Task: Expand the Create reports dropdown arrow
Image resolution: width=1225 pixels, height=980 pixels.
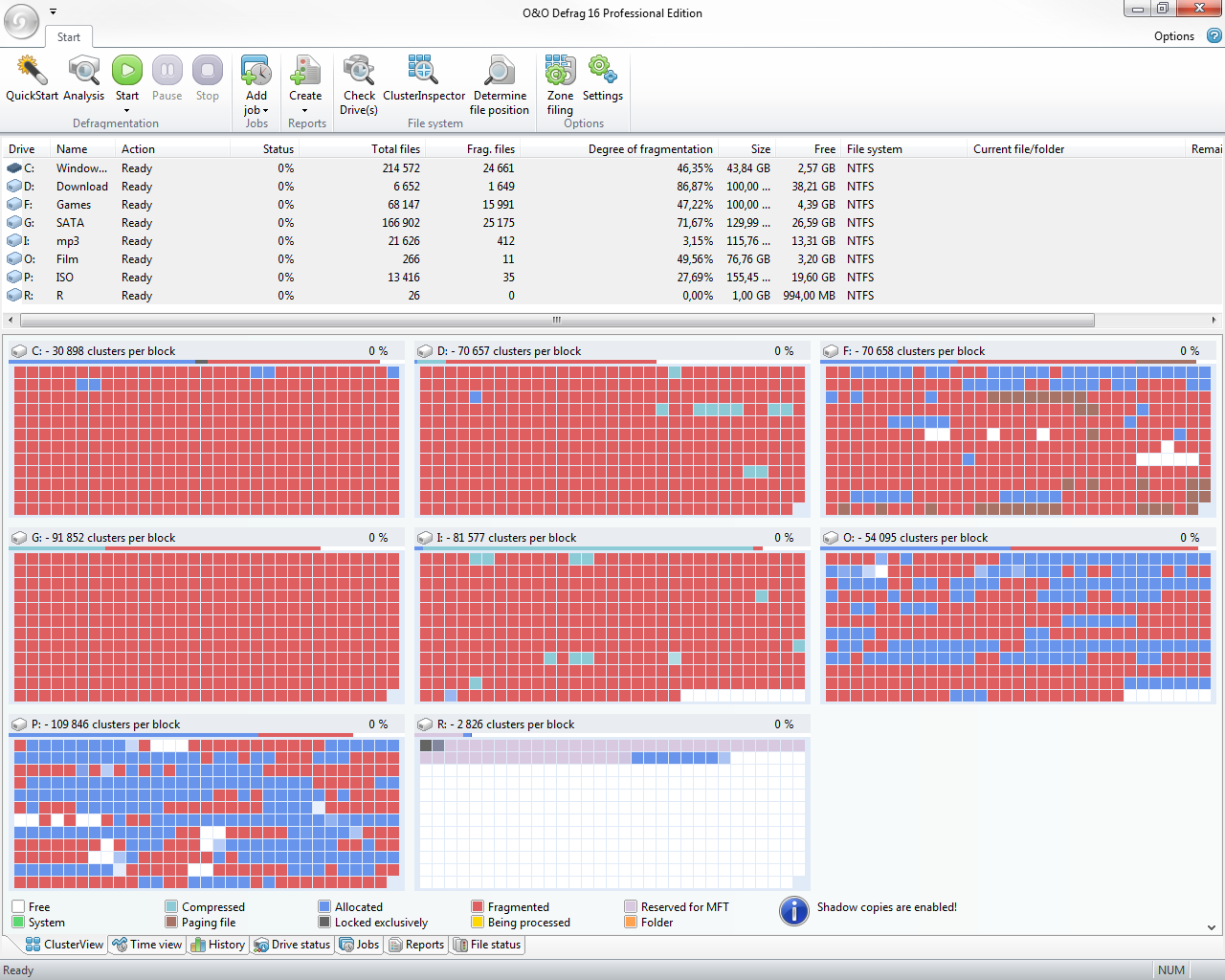Action: pyautogui.click(x=305, y=110)
